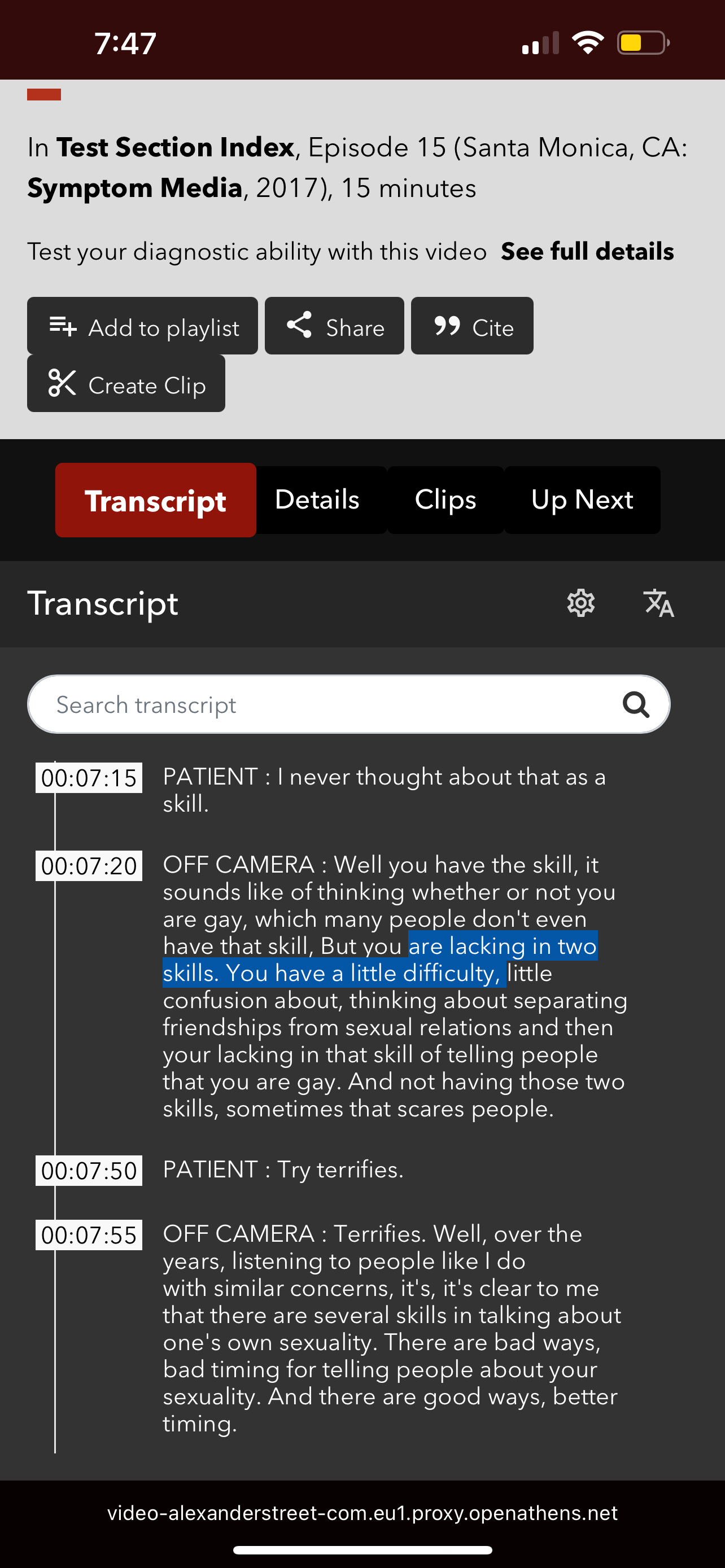Open the transcript translate language icon
Image resolution: width=725 pixels, height=1568 pixels.
658,603
